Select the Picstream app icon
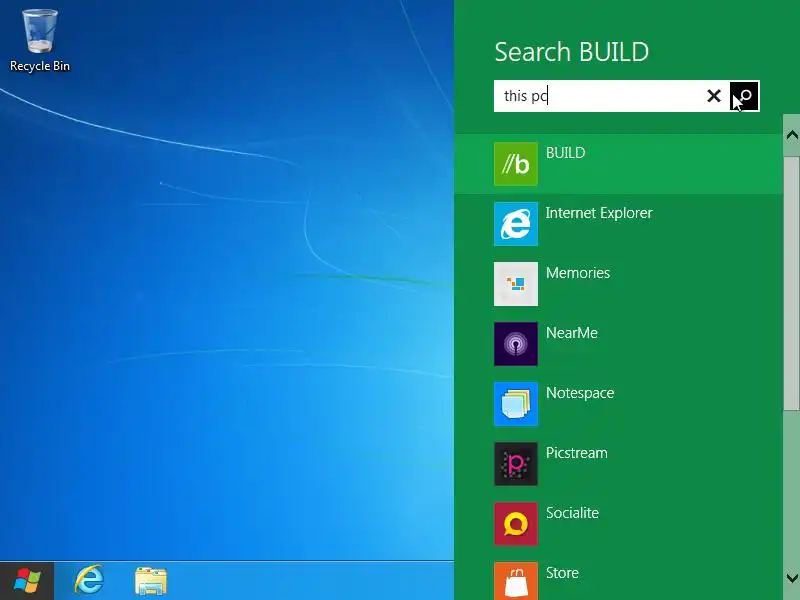Viewport: 800px width, 600px height. coord(516,464)
